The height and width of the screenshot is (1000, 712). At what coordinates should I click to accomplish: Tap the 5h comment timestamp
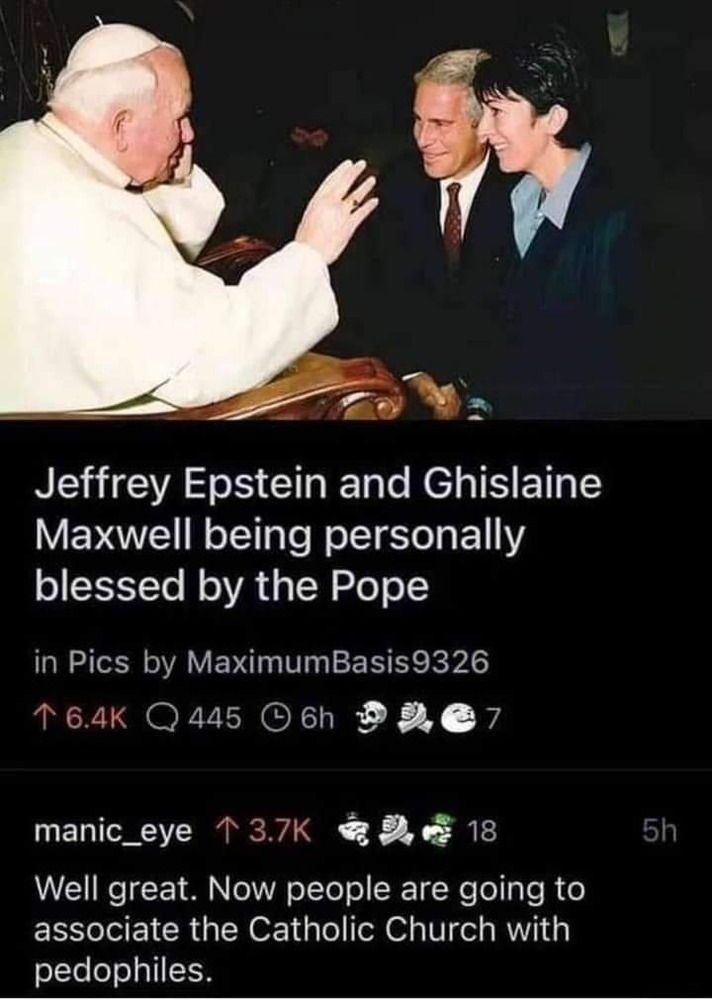660,831
